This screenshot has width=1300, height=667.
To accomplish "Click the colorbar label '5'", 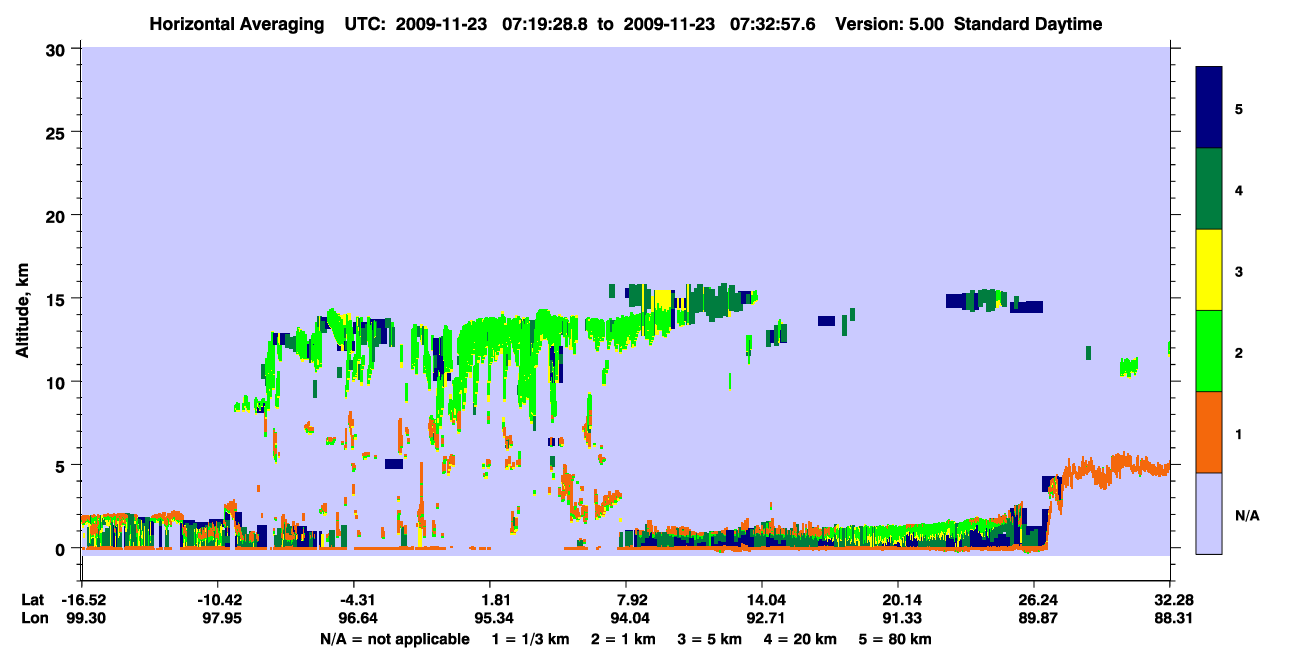I will point(1239,108).
